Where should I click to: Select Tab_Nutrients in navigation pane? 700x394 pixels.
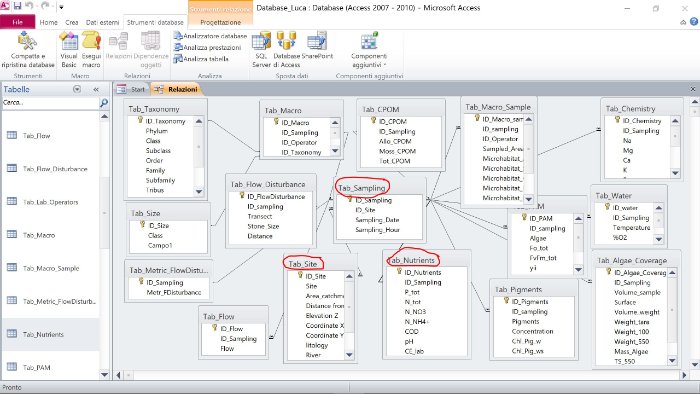coord(43,334)
